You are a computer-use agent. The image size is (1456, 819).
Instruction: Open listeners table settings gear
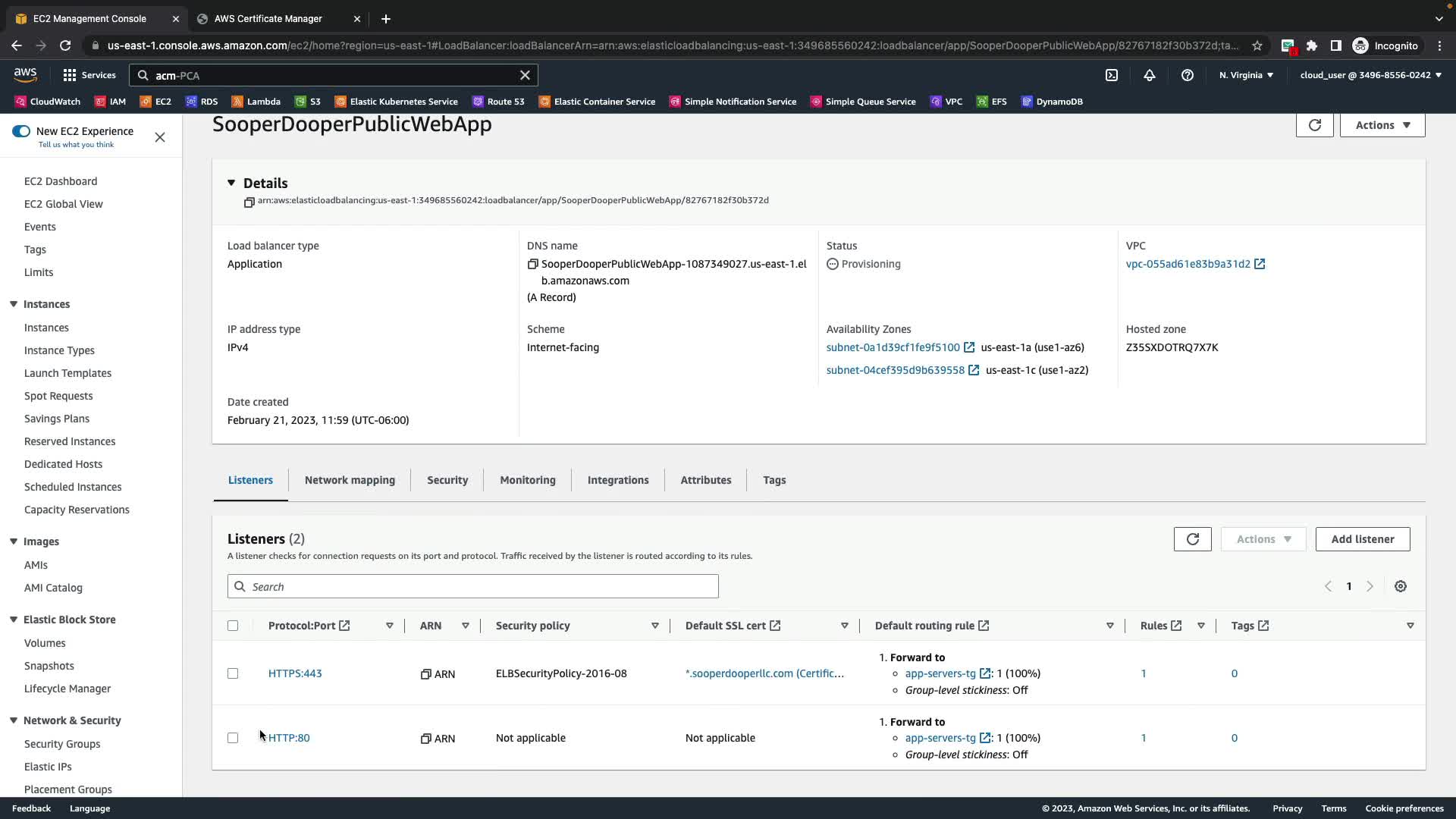1401,586
